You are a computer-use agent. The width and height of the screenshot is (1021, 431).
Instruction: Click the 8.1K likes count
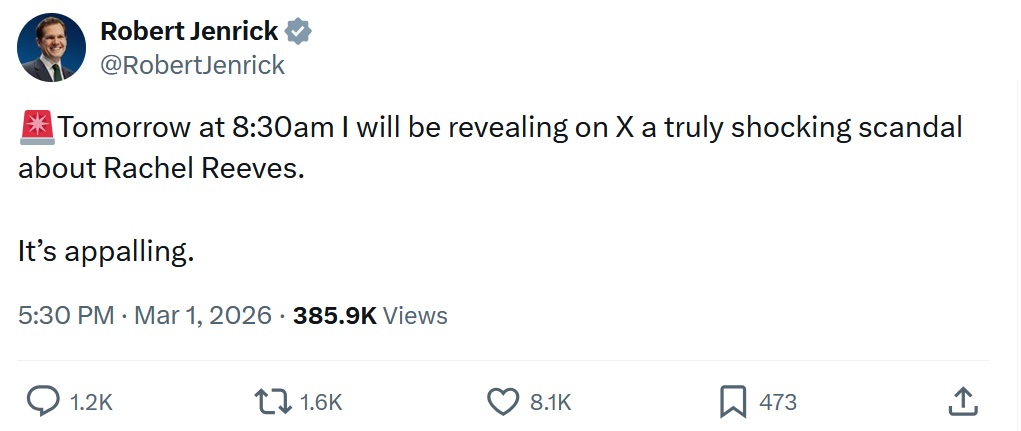click(x=550, y=402)
